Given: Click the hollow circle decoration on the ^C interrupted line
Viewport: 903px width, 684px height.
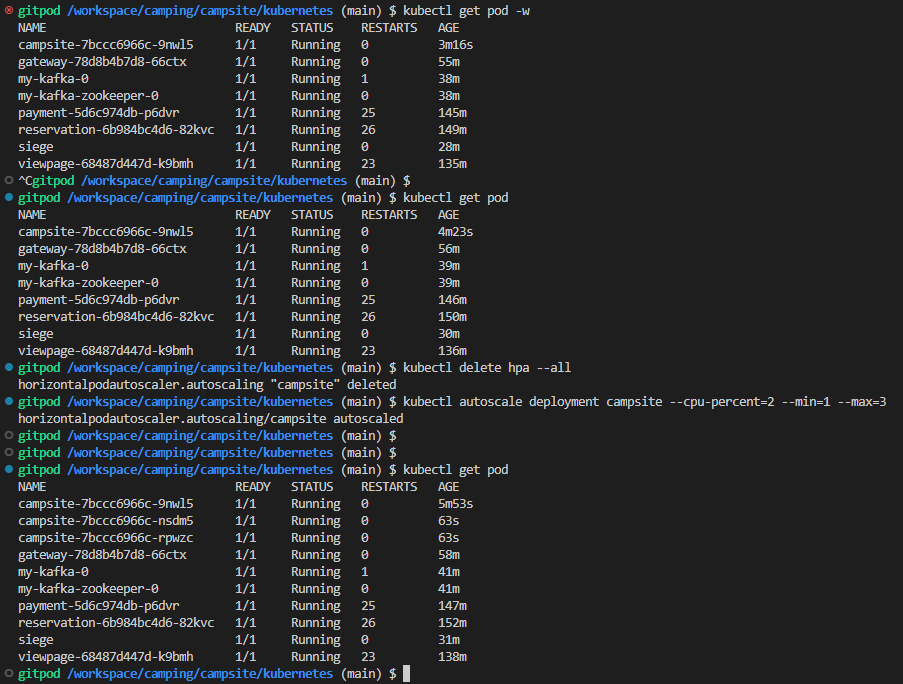Looking at the screenshot, I should pos(7,180).
